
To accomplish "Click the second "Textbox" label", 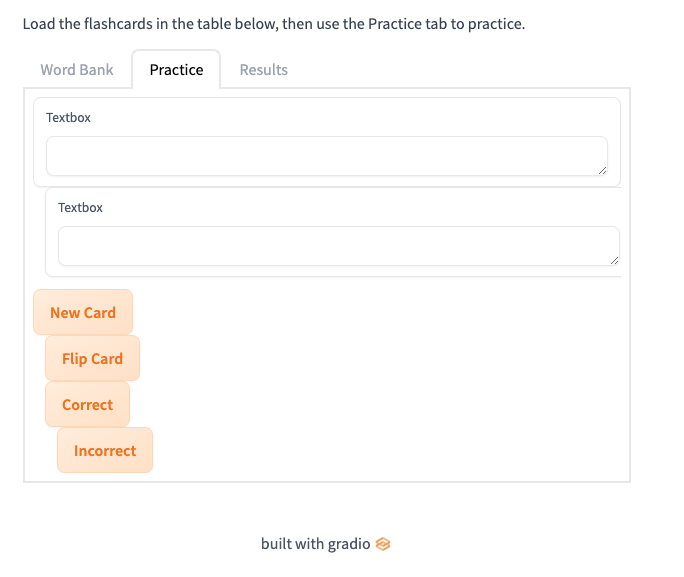I will 80,208.
